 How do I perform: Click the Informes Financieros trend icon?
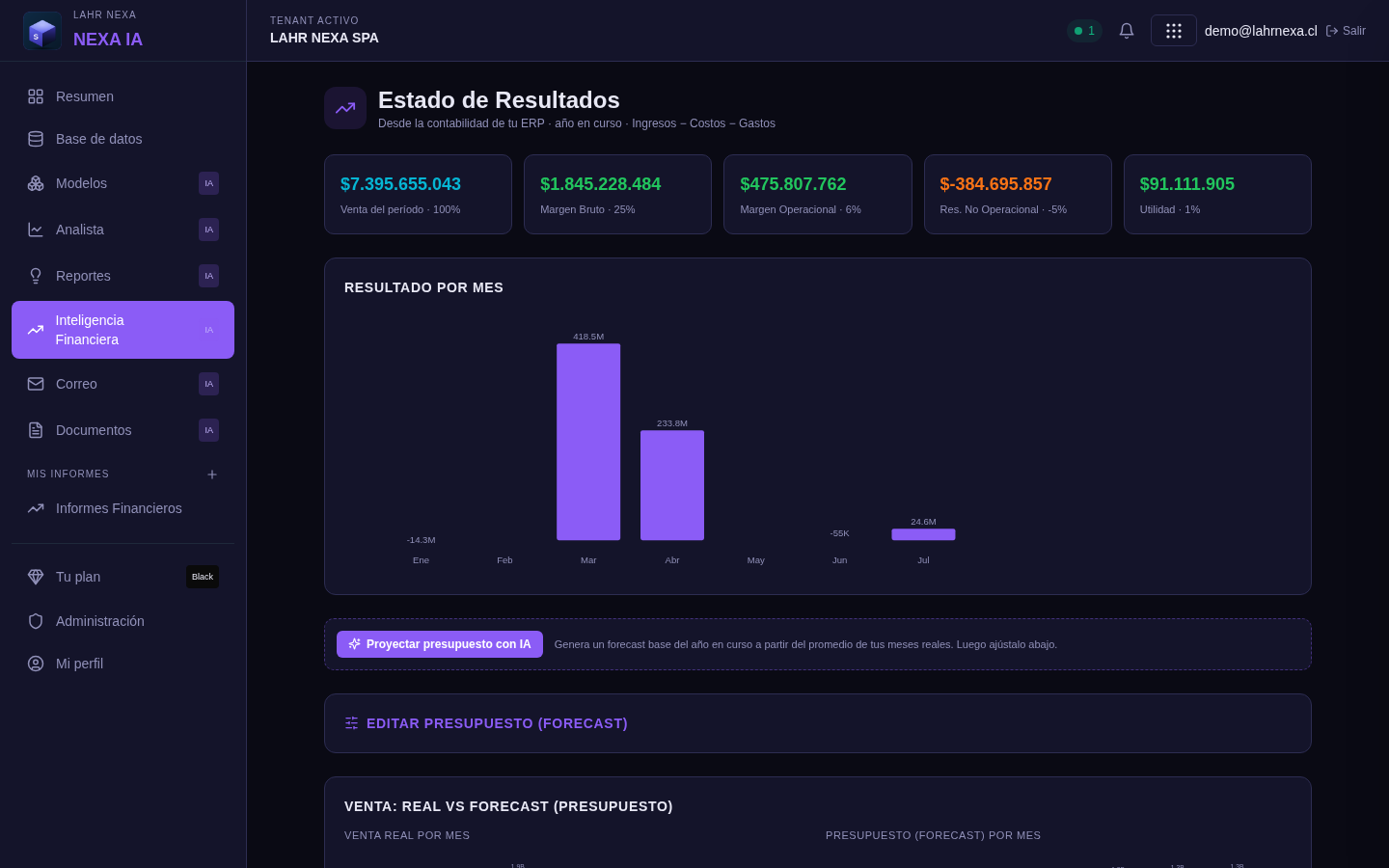coord(36,508)
